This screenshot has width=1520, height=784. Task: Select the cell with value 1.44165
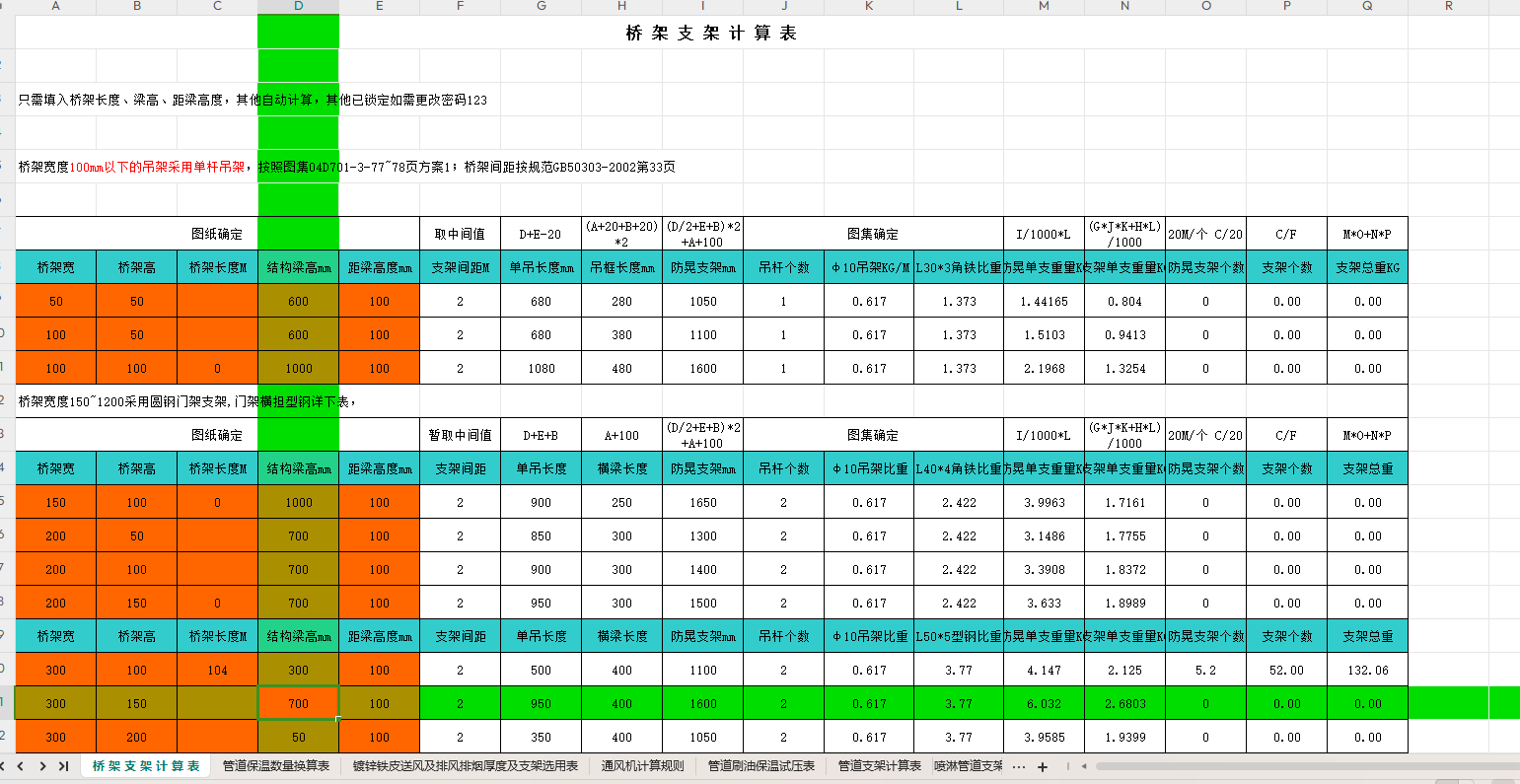[1044, 301]
